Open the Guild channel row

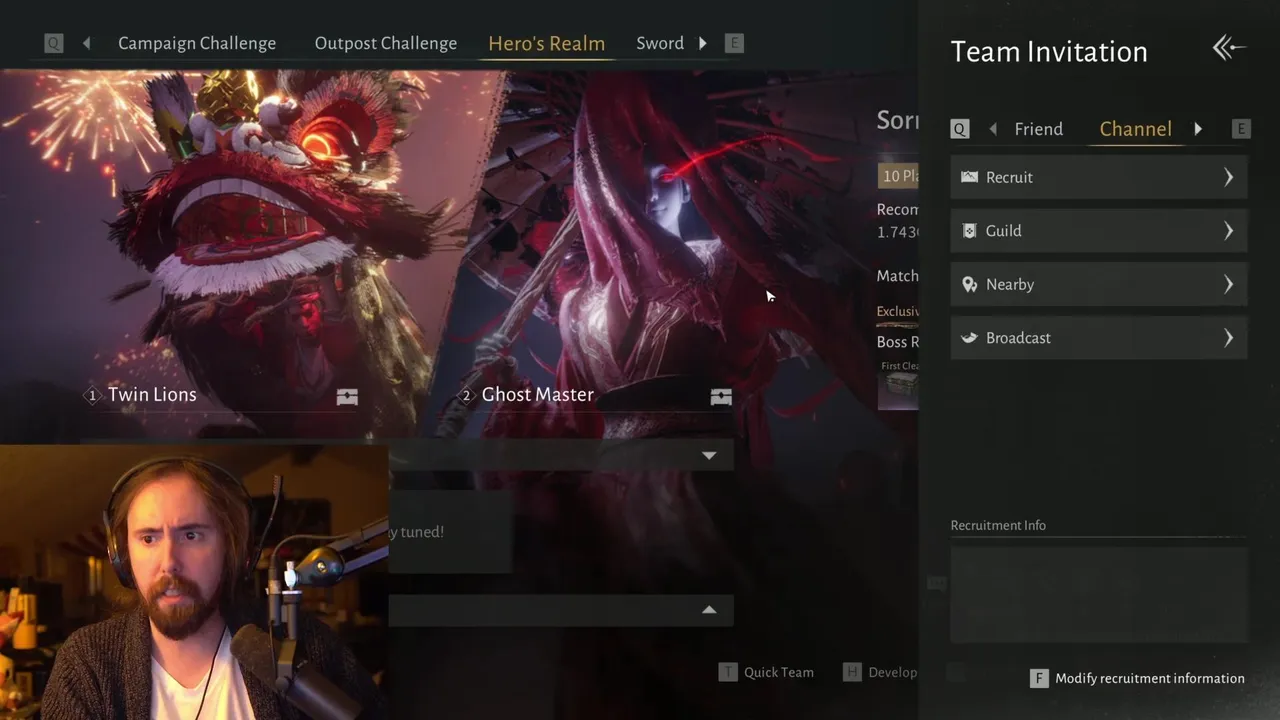(1098, 231)
